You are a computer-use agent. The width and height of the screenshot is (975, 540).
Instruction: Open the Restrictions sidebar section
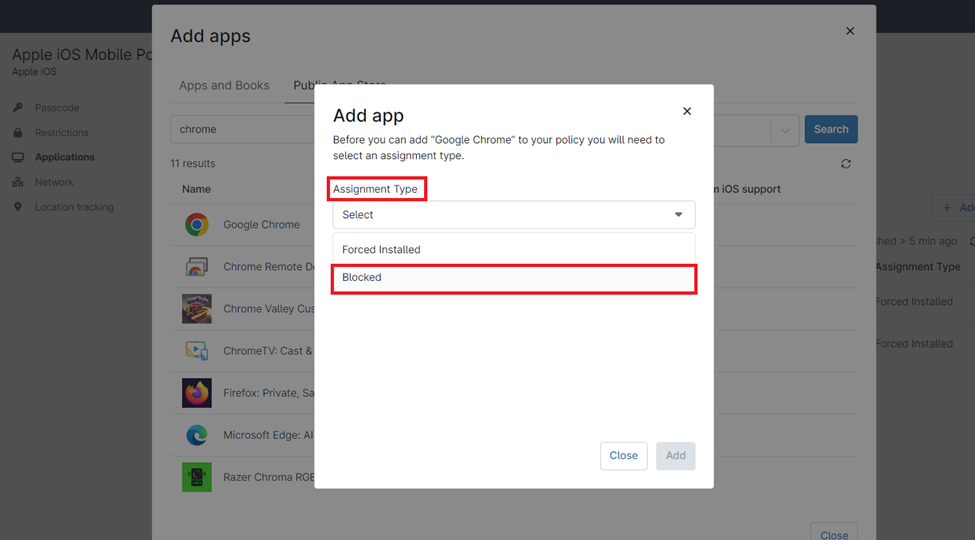coord(62,133)
